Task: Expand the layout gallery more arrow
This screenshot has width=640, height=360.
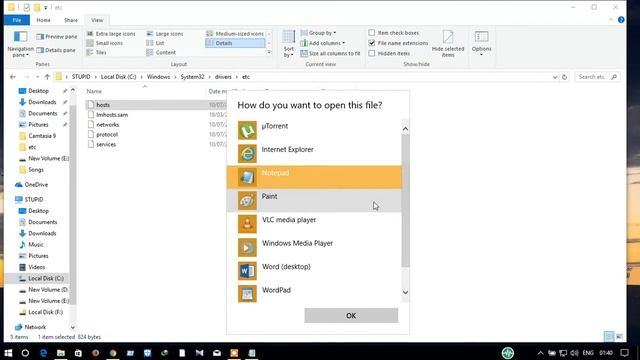Action: click(269, 52)
